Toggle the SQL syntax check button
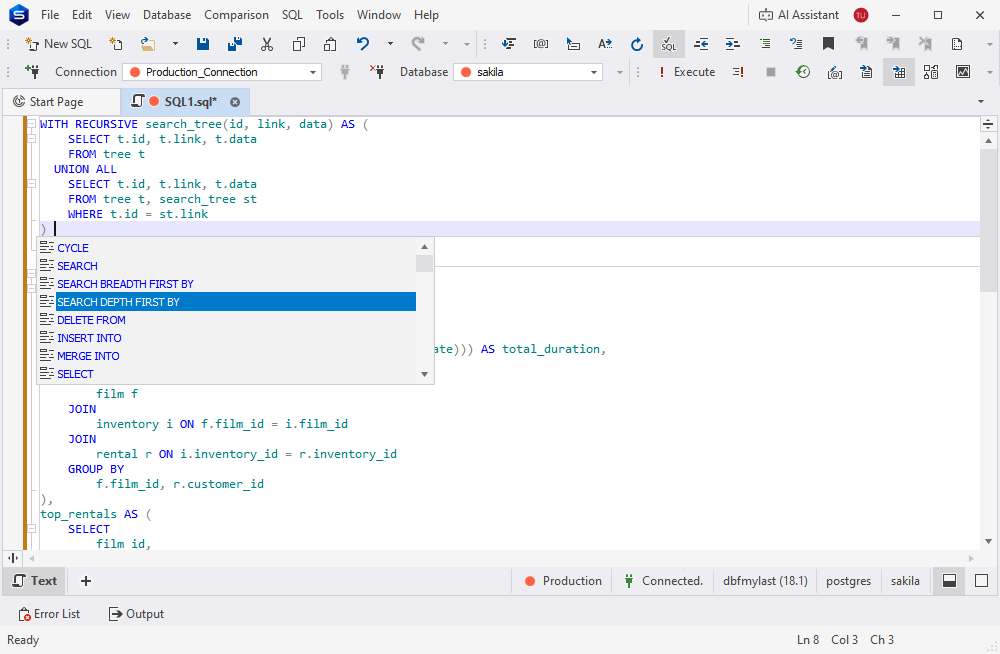Viewport: 1000px width, 654px height. [668, 44]
